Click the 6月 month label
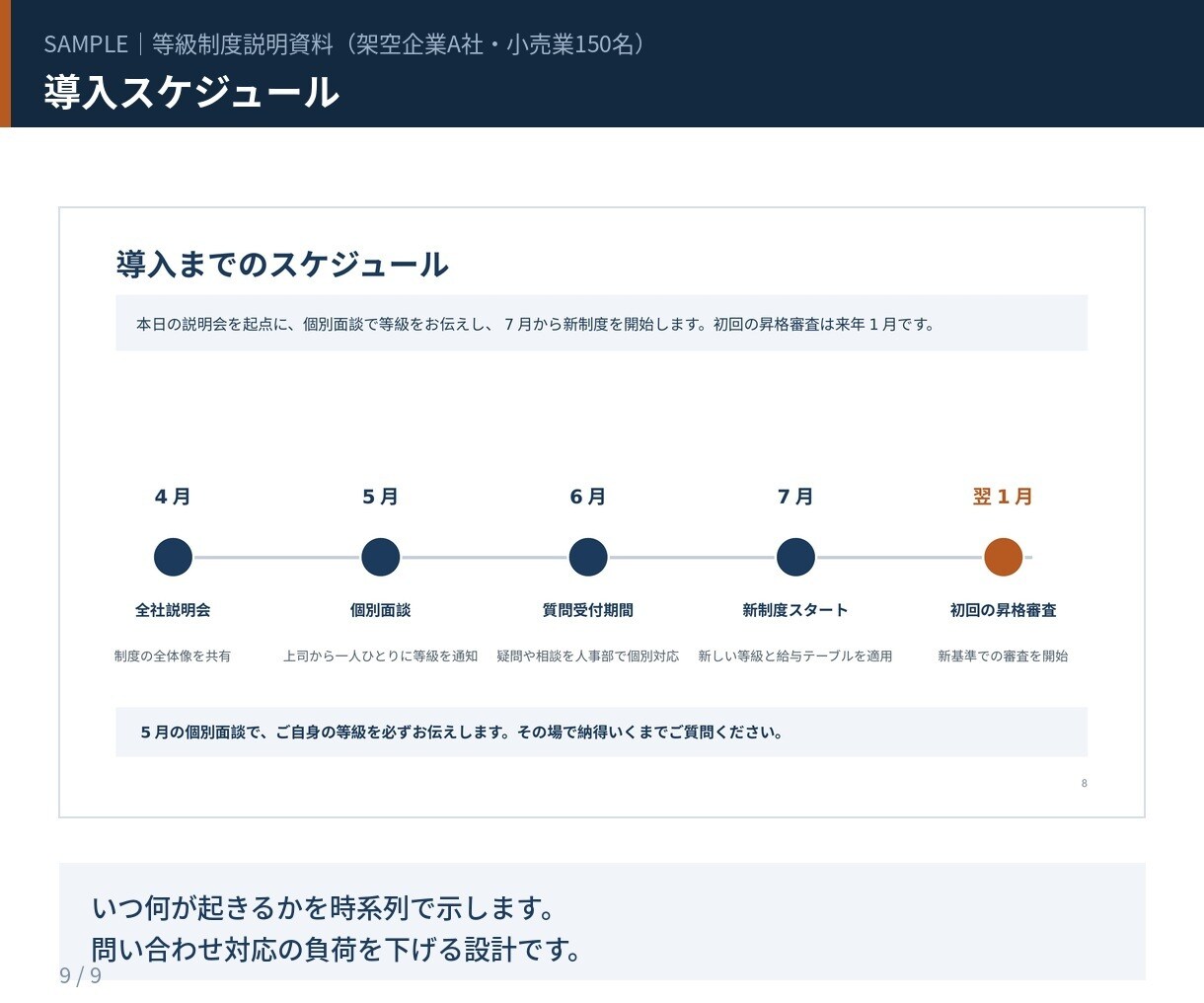Image resolution: width=1204 pixels, height=1003 pixels. (588, 497)
